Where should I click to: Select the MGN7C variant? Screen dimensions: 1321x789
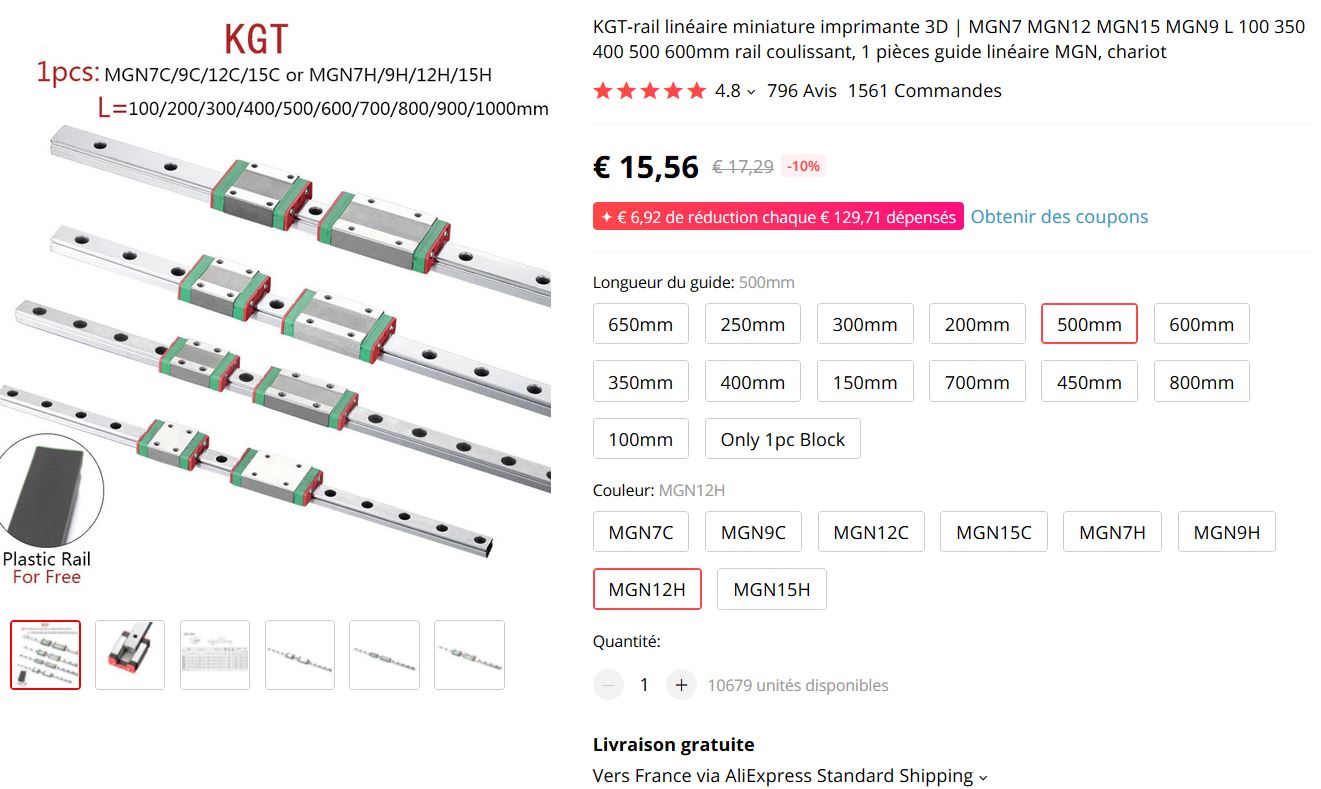pyautogui.click(x=641, y=532)
